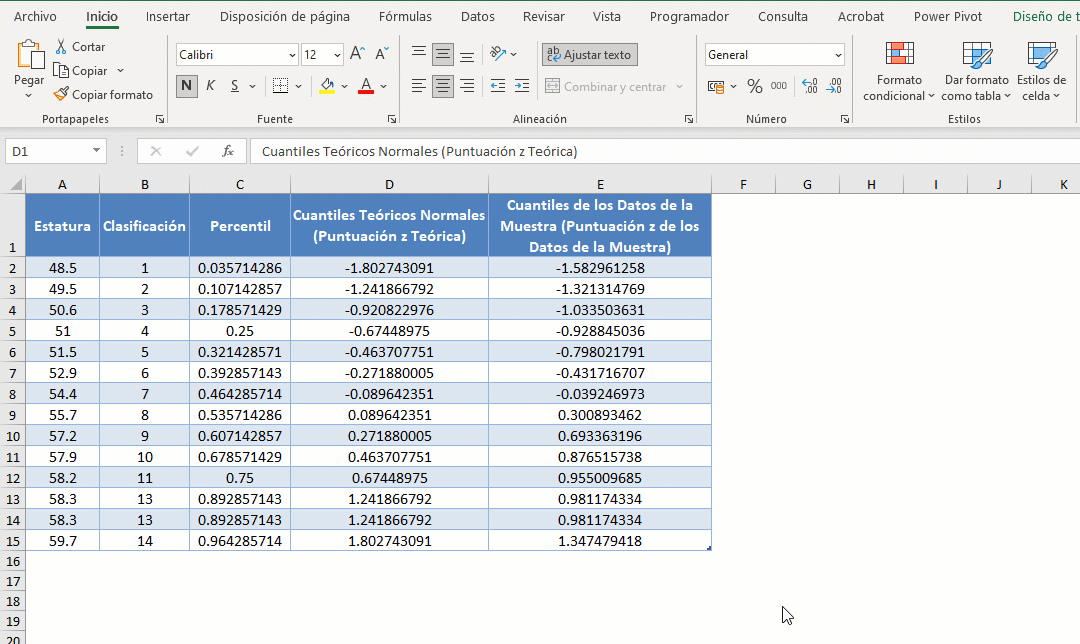Click the borders icon in Fuente group
Viewport: 1080px width, 644px height.
tap(280, 86)
